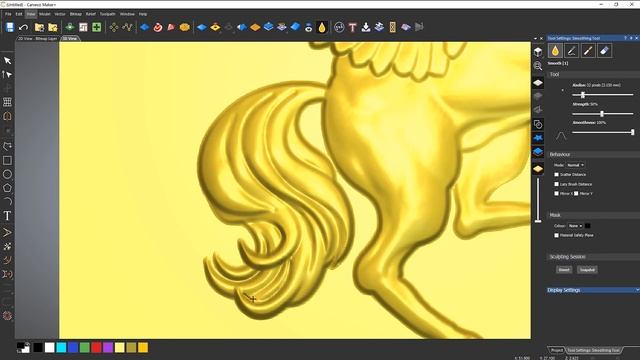
Task: Click the 3D cube view icon
Action: click(x=538, y=51)
